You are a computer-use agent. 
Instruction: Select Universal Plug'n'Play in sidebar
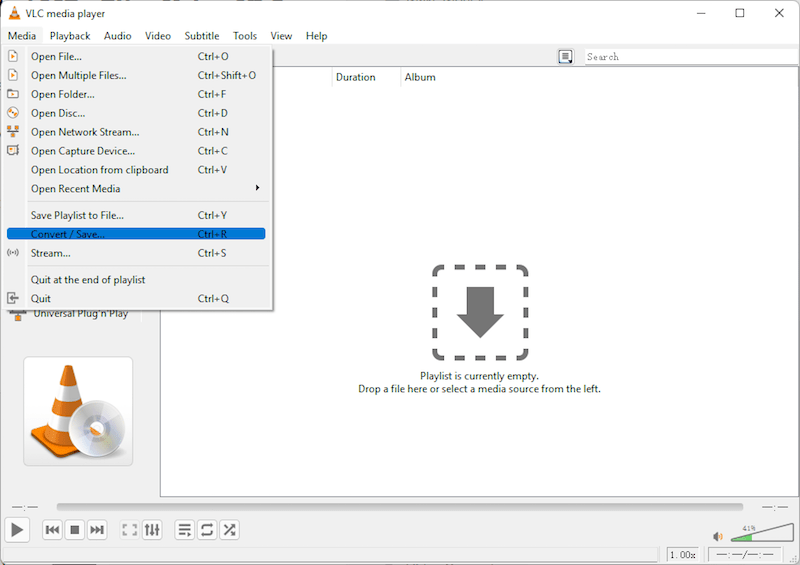(81, 314)
